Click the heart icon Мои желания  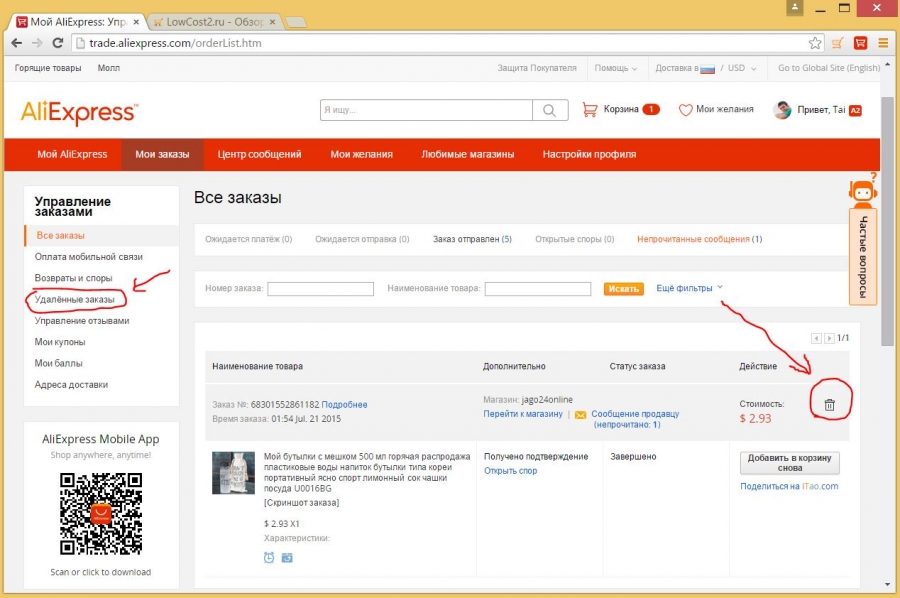(x=685, y=110)
